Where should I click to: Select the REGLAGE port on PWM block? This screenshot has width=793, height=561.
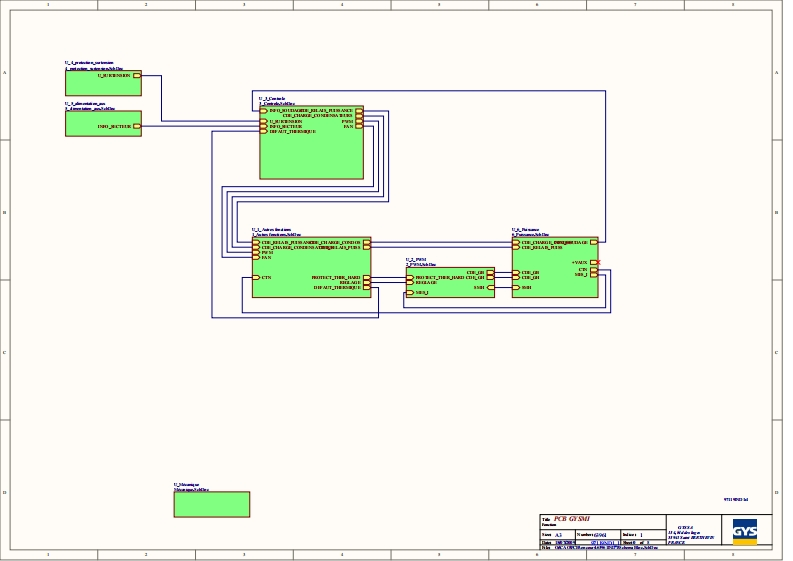(x=410, y=283)
